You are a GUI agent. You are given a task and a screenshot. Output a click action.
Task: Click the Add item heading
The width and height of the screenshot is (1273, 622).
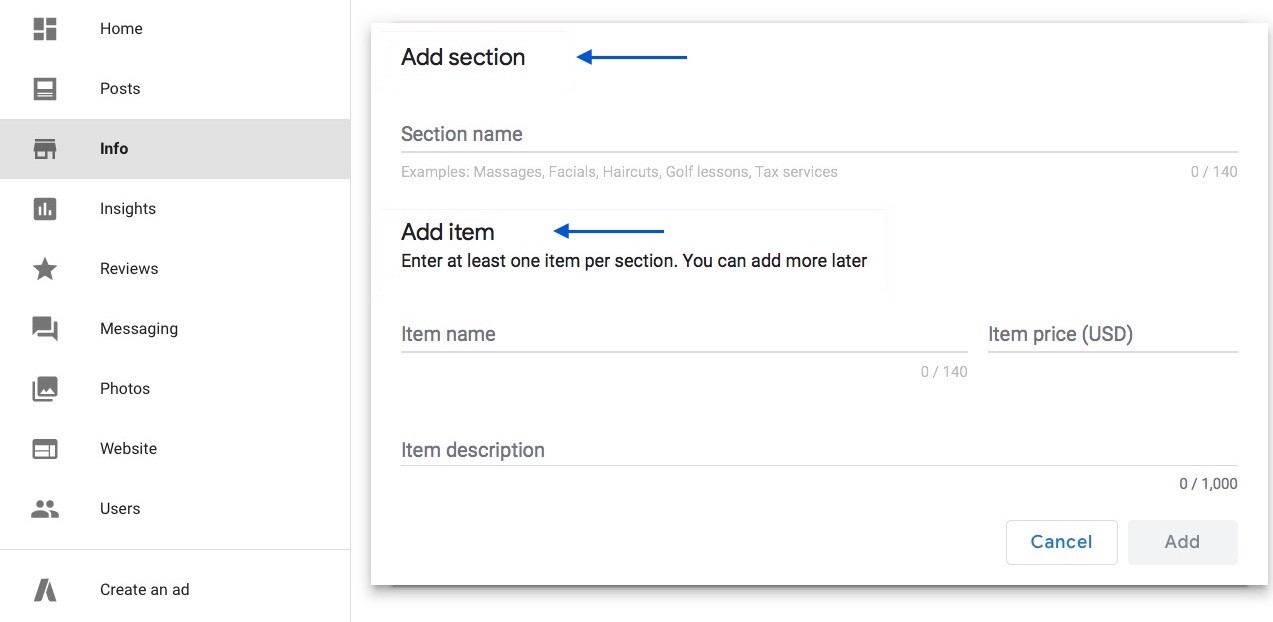click(448, 232)
